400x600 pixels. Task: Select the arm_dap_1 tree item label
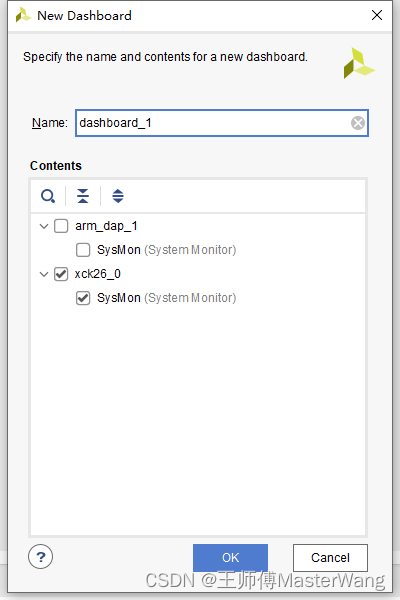tap(106, 226)
